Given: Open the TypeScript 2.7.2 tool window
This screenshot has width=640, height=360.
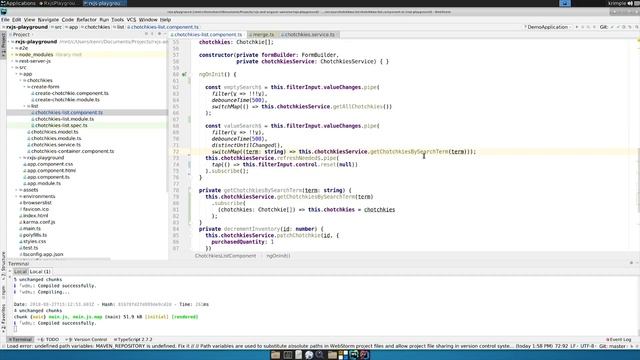Looking at the screenshot, I should (x=133, y=340).
